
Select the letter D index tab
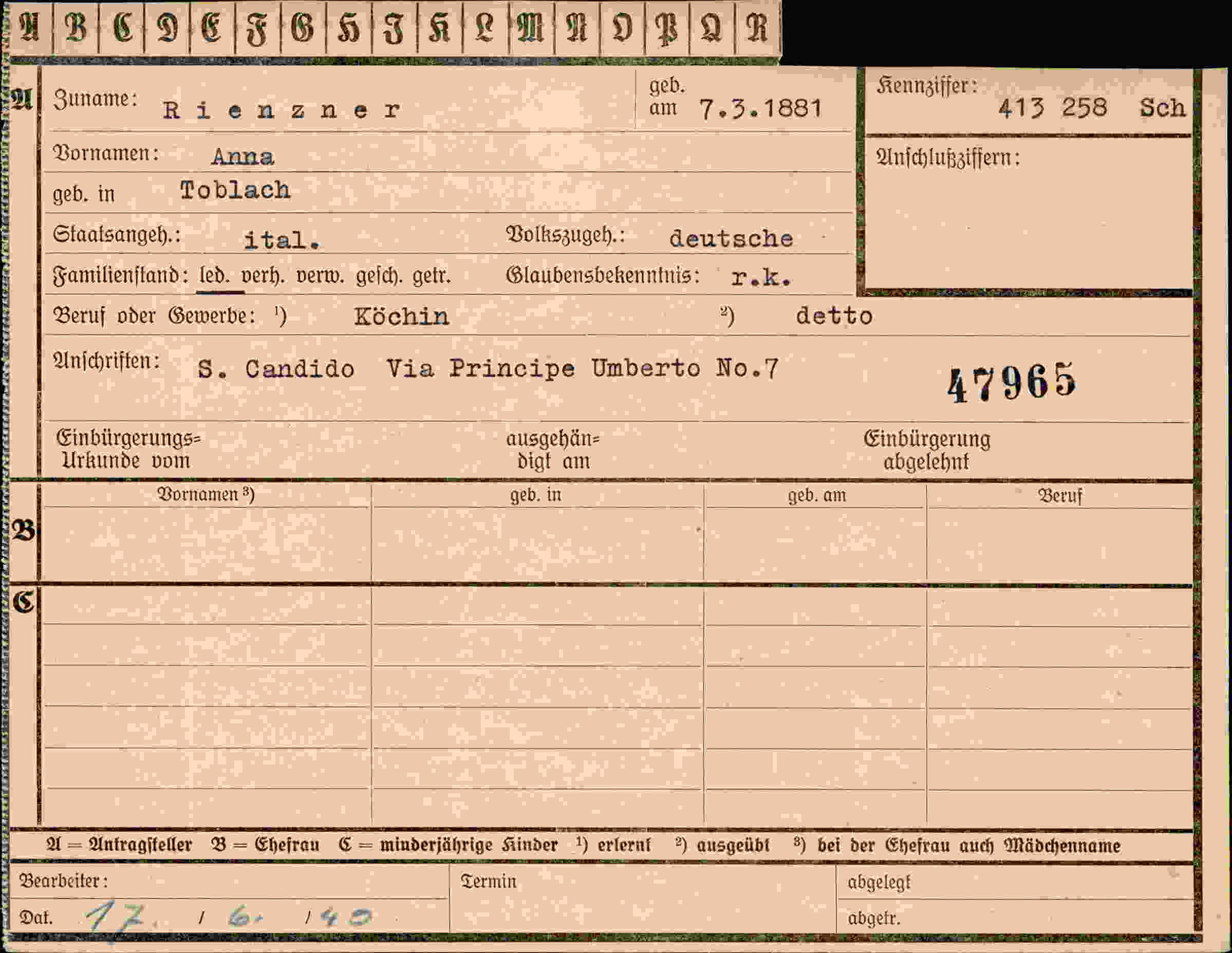click(x=167, y=28)
